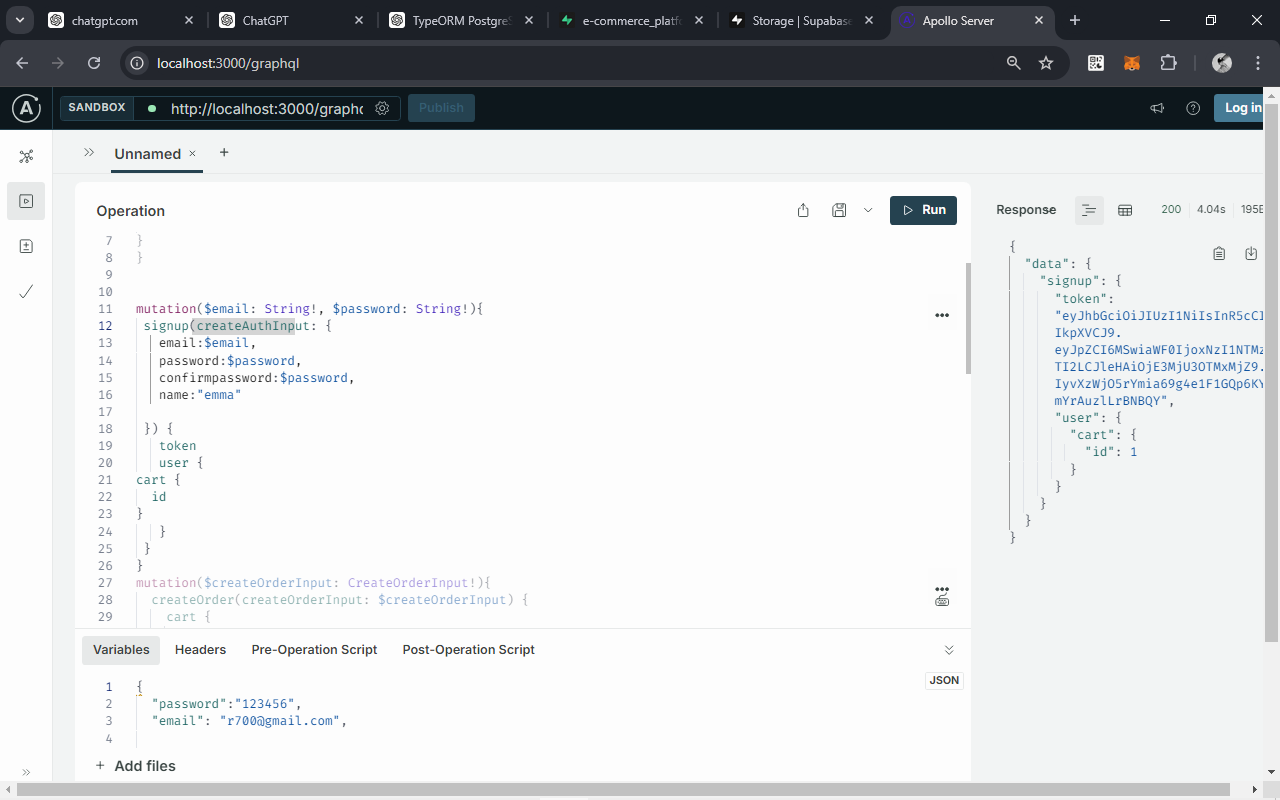The image size is (1280, 800).
Task: Share the current operation via the share icon
Action: point(803,210)
